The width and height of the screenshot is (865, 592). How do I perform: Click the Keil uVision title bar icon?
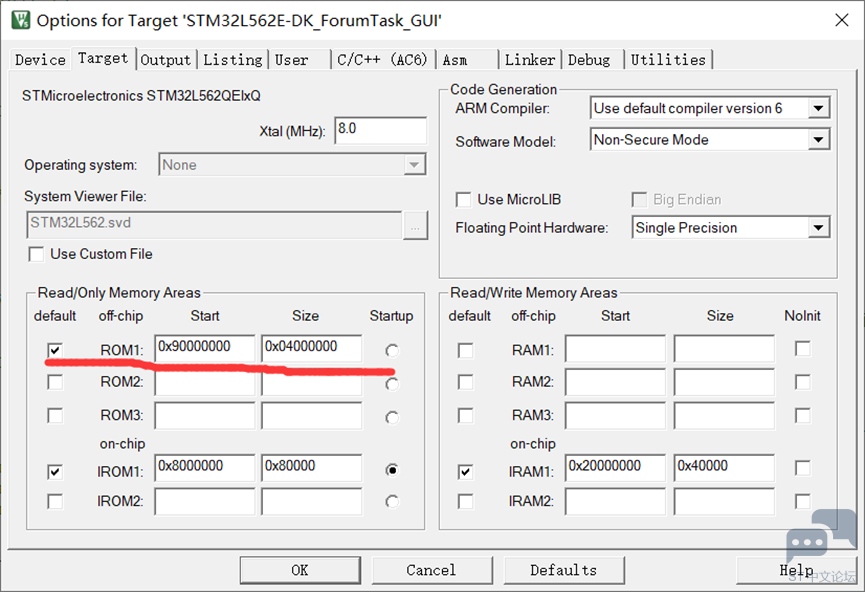click(x=20, y=20)
